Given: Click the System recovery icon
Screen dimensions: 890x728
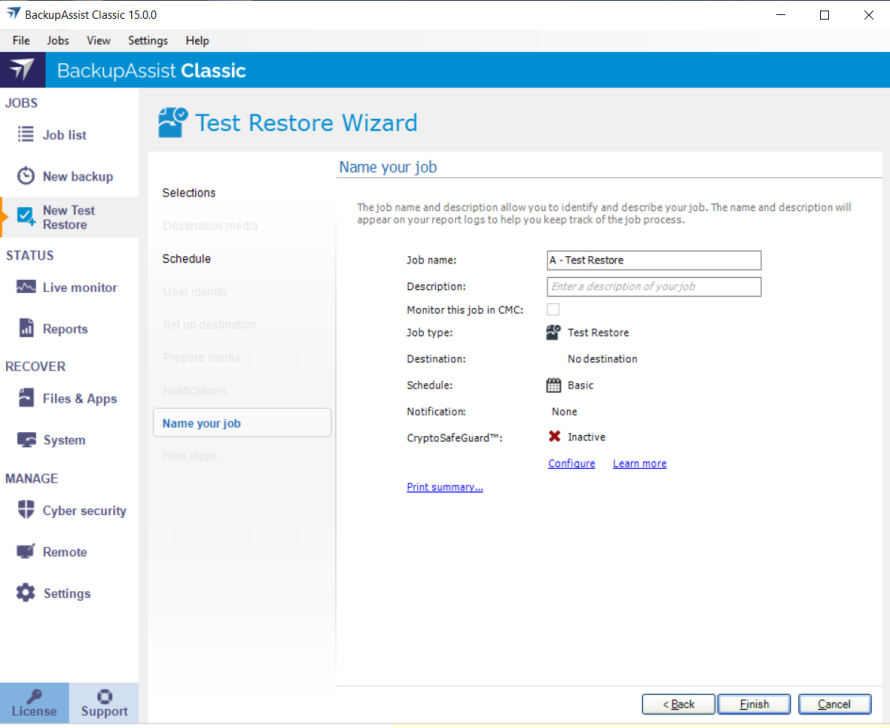Looking at the screenshot, I should pyautogui.click(x=26, y=440).
